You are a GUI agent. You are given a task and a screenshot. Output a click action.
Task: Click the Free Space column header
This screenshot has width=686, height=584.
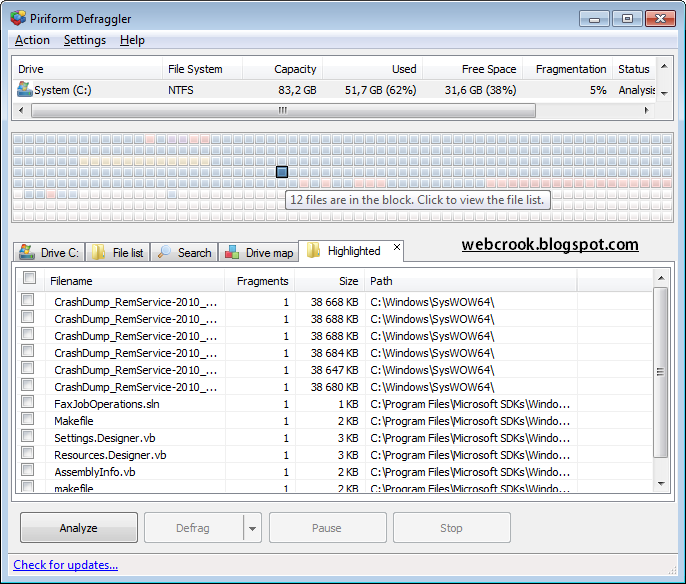click(472, 69)
